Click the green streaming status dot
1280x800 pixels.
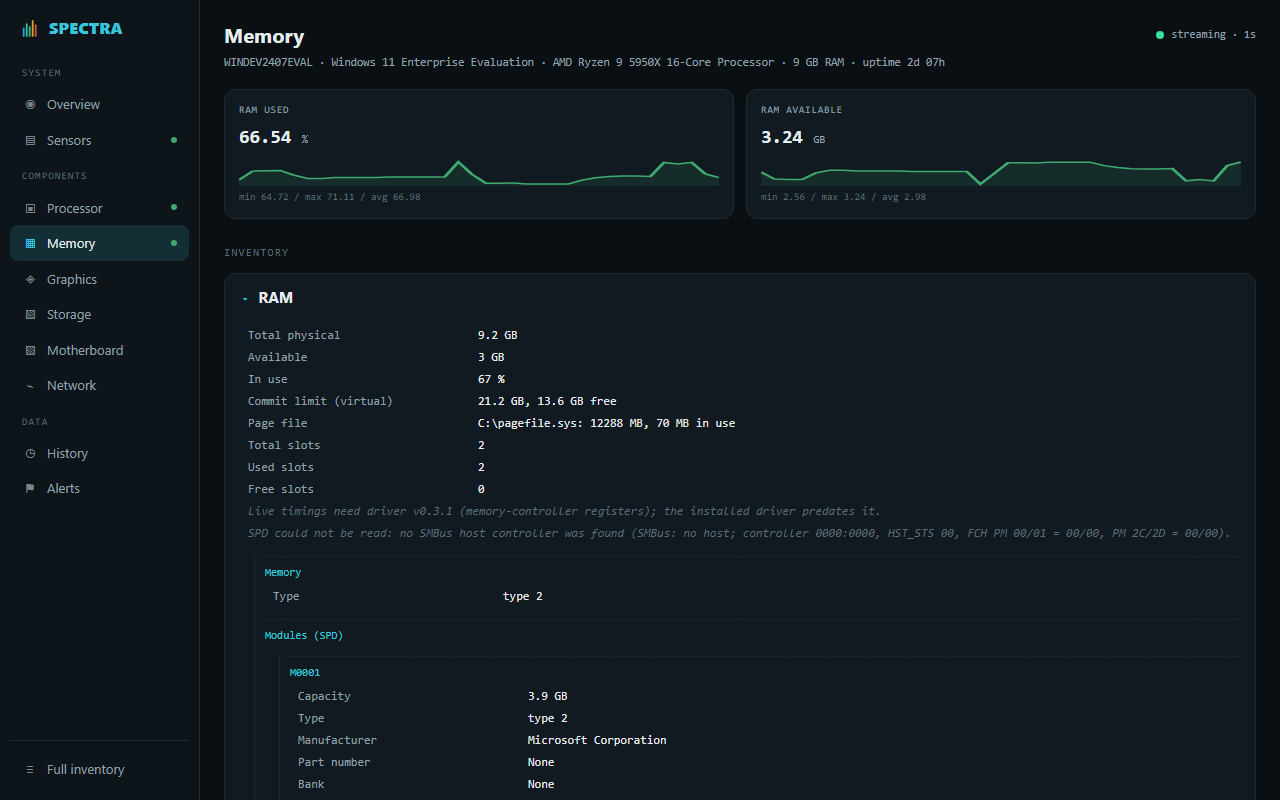click(1160, 35)
